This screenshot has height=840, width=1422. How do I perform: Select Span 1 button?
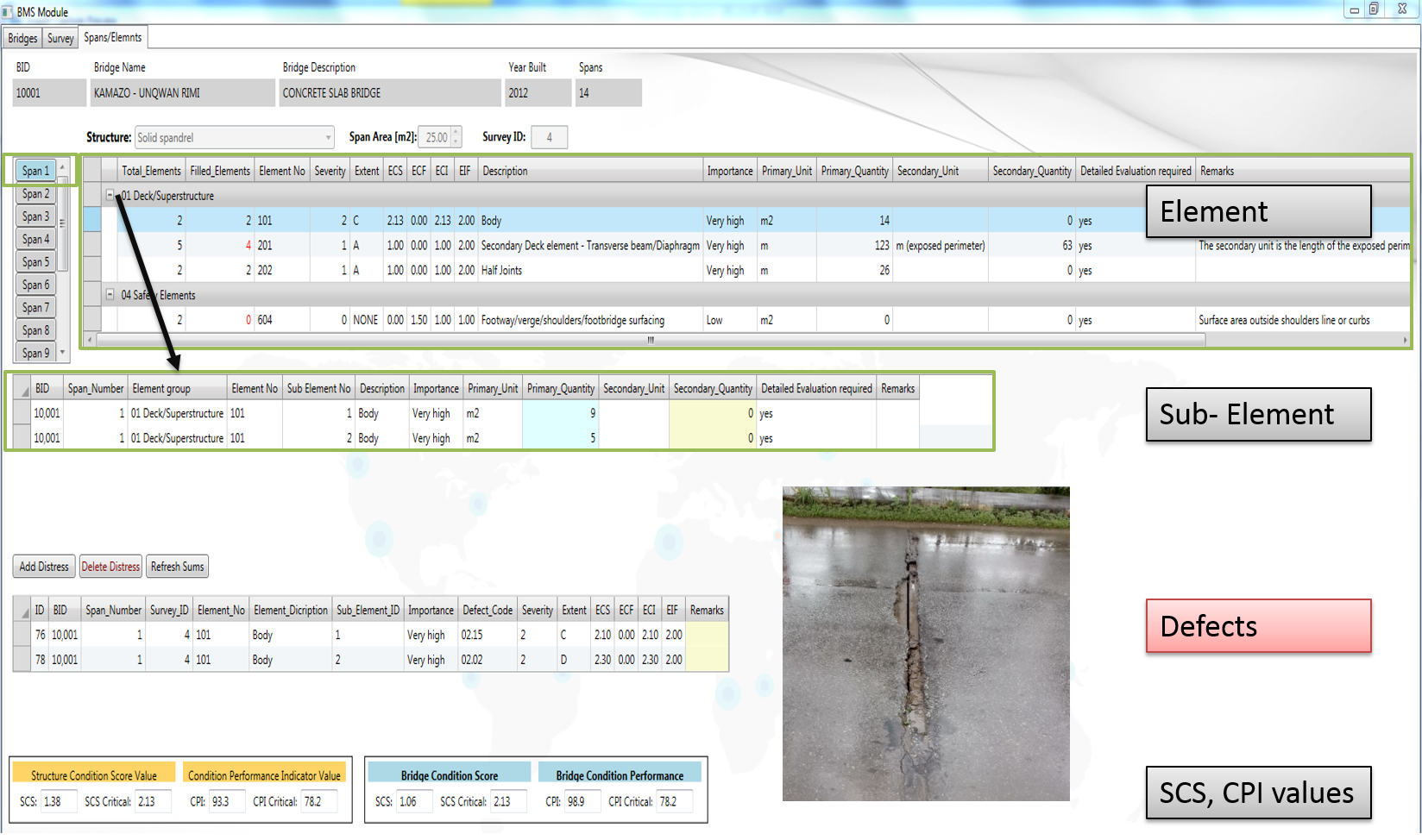(35, 171)
